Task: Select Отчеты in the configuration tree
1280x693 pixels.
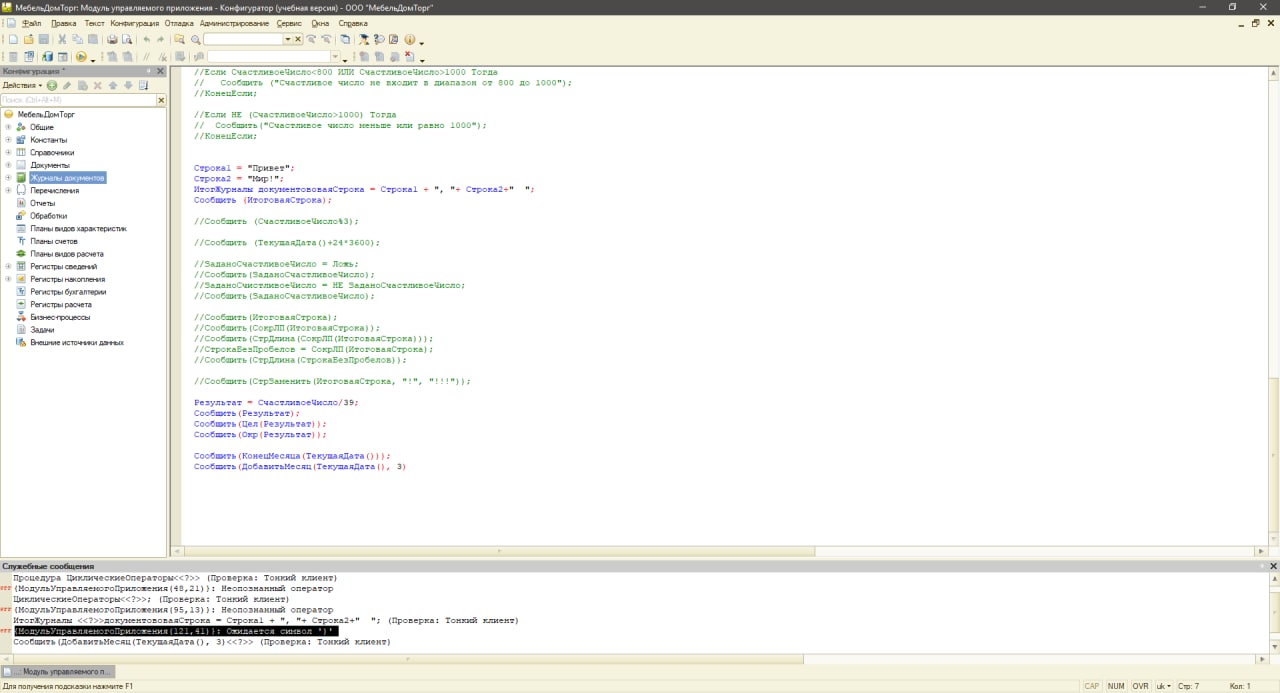Action: 42,203
